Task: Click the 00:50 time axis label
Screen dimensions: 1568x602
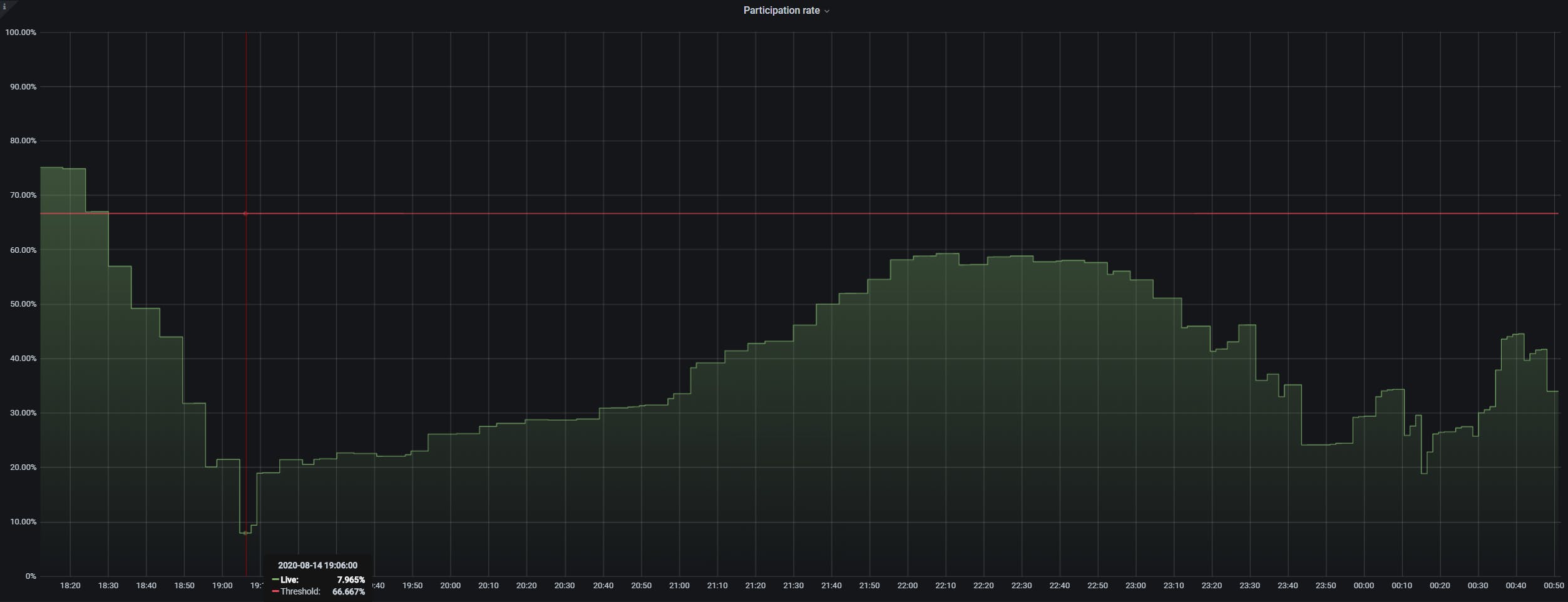Action: pyautogui.click(x=1554, y=586)
